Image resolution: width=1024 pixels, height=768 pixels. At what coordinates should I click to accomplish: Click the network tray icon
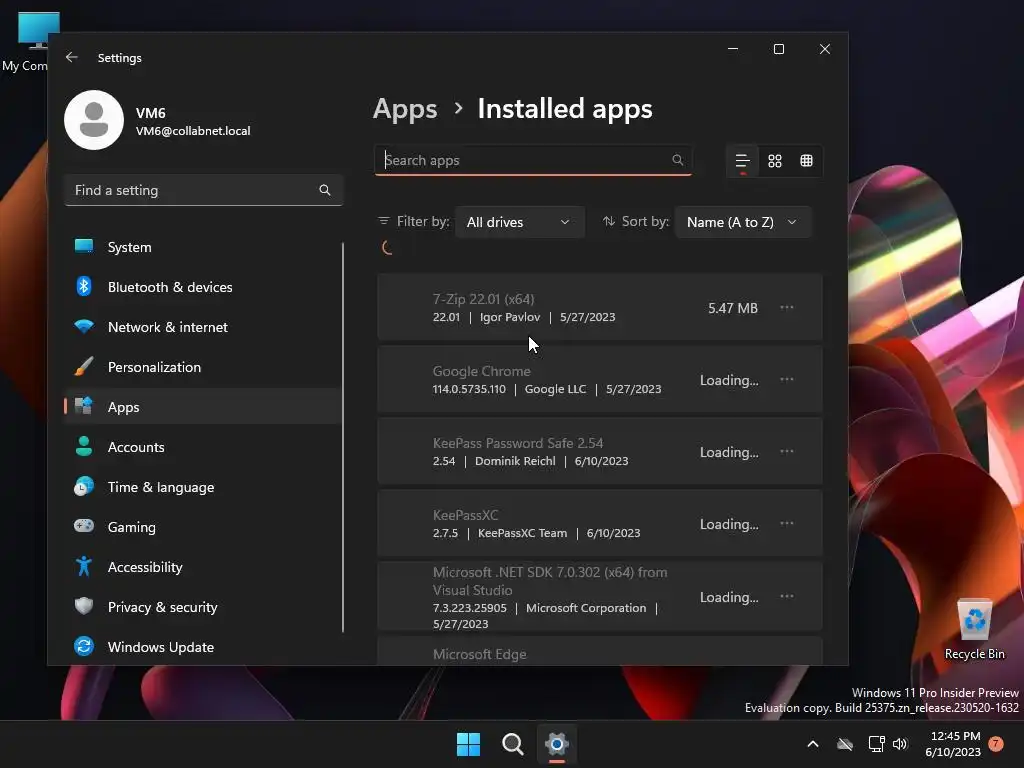pyautogui.click(x=876, y=744)
